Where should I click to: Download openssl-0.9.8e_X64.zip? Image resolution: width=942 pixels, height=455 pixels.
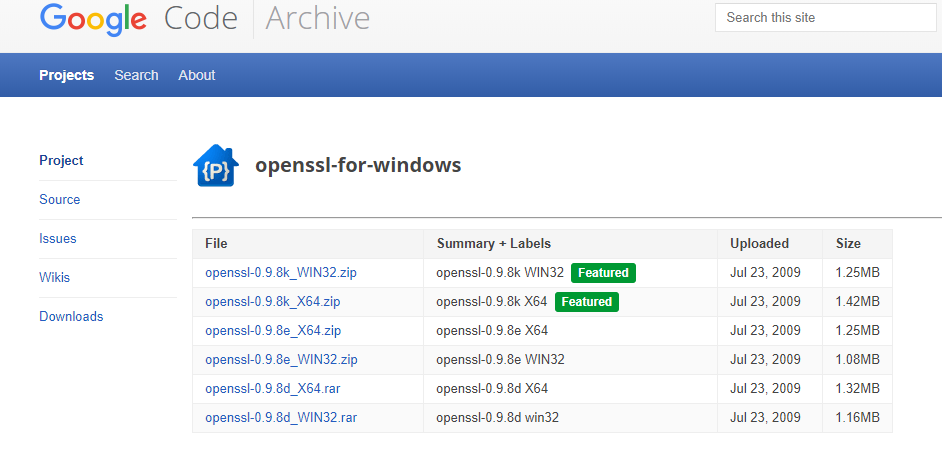coord(273,331)
